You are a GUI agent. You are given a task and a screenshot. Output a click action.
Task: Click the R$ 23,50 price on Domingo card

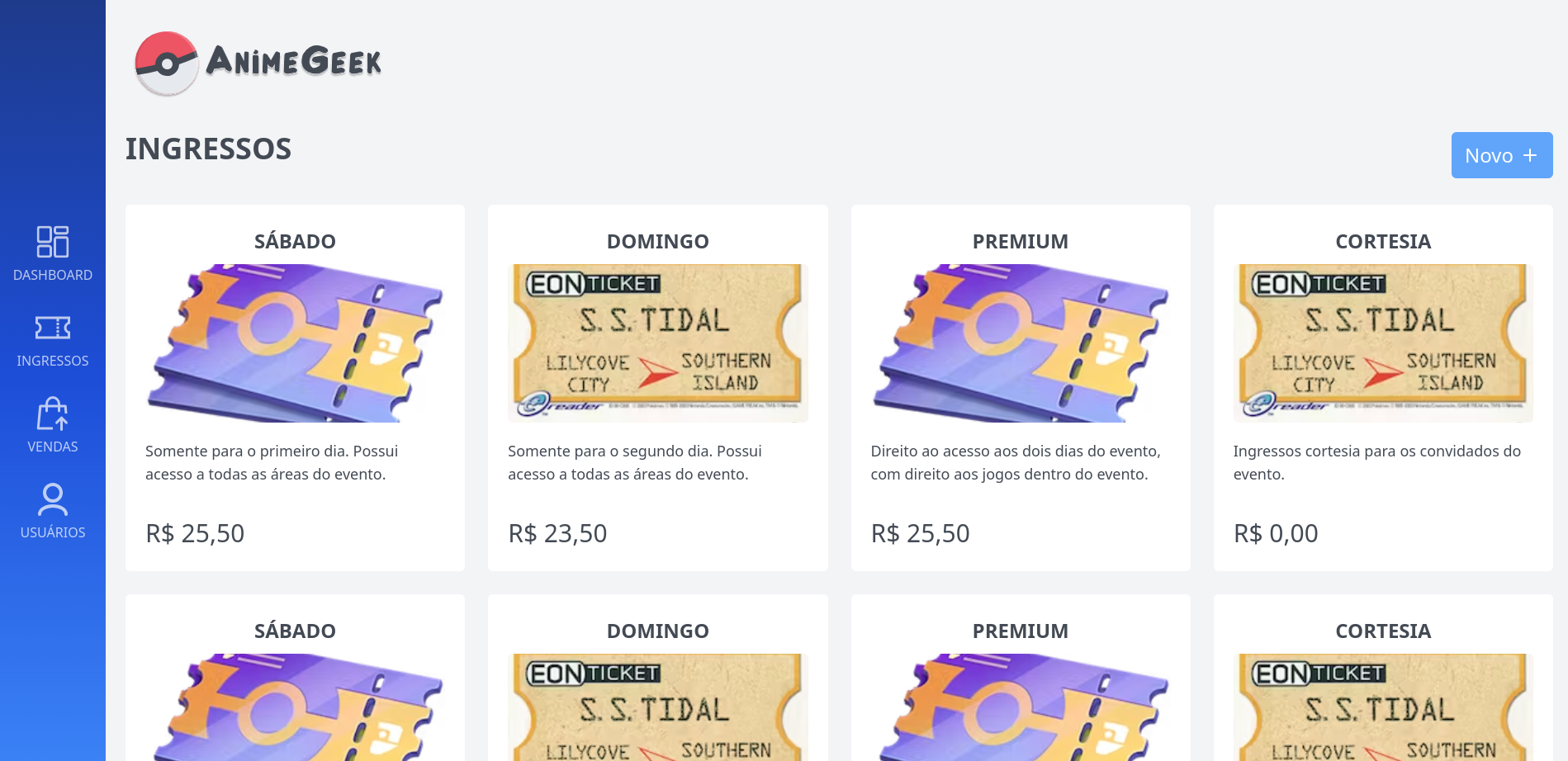pos(557,533)
